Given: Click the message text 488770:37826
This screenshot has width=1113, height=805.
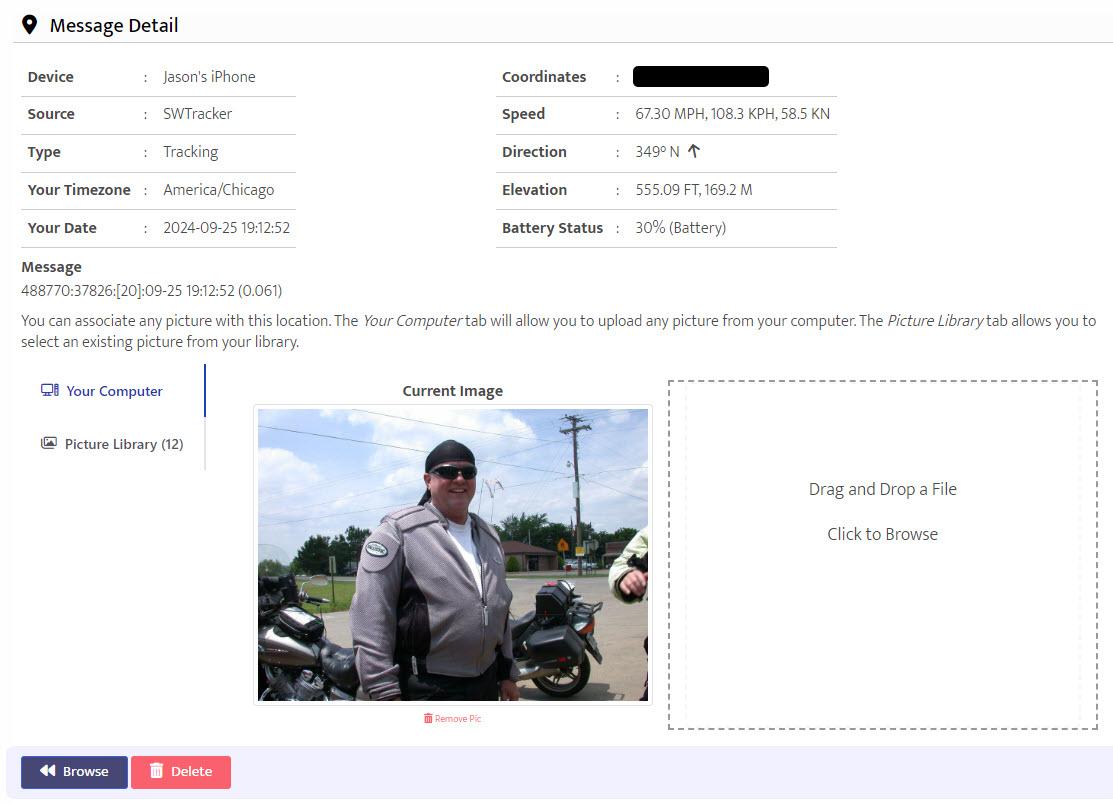Looking at the screenshot, I should 152,290.
